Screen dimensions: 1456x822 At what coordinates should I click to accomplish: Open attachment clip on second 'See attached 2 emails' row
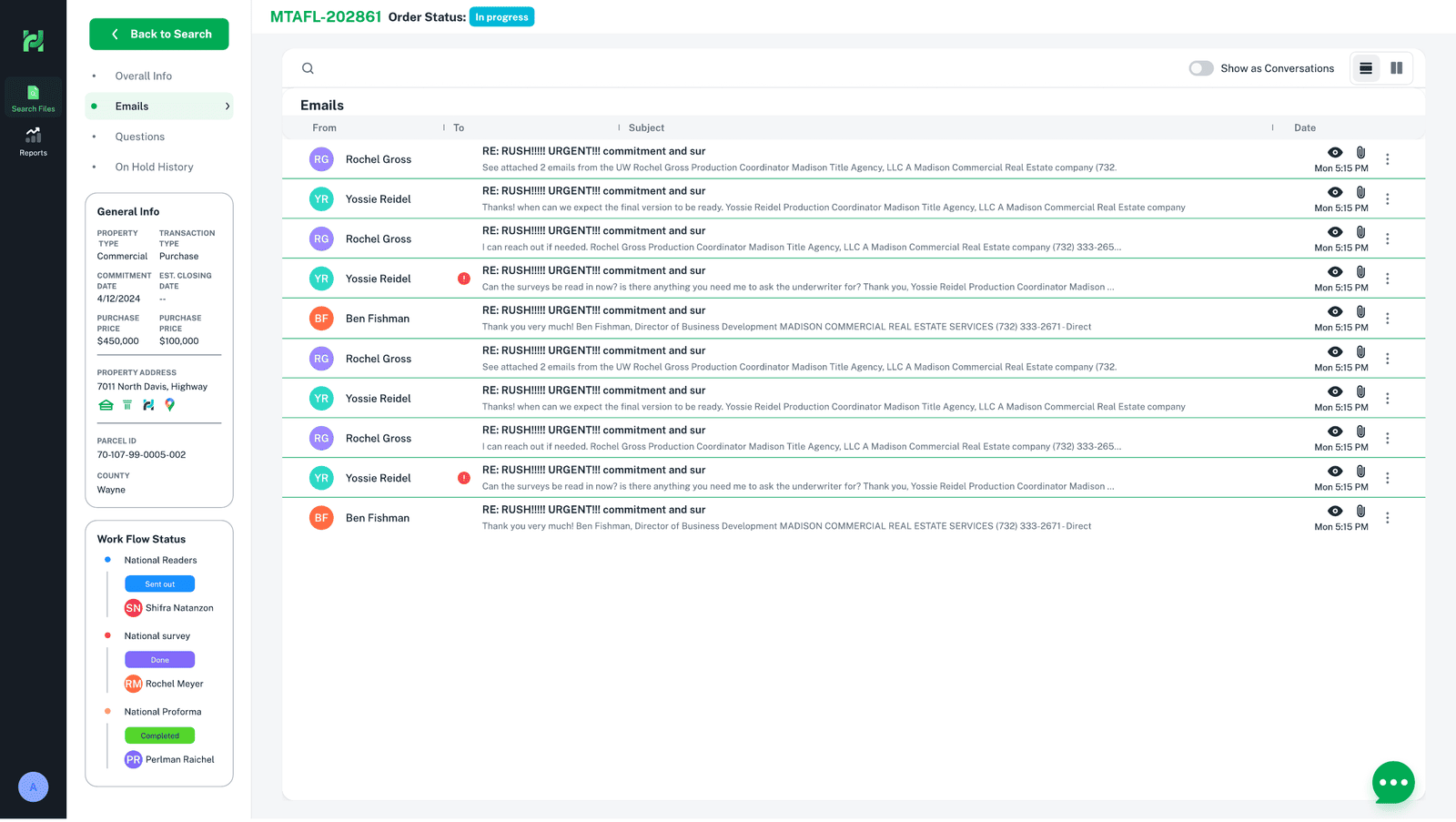click(1360, 352)
